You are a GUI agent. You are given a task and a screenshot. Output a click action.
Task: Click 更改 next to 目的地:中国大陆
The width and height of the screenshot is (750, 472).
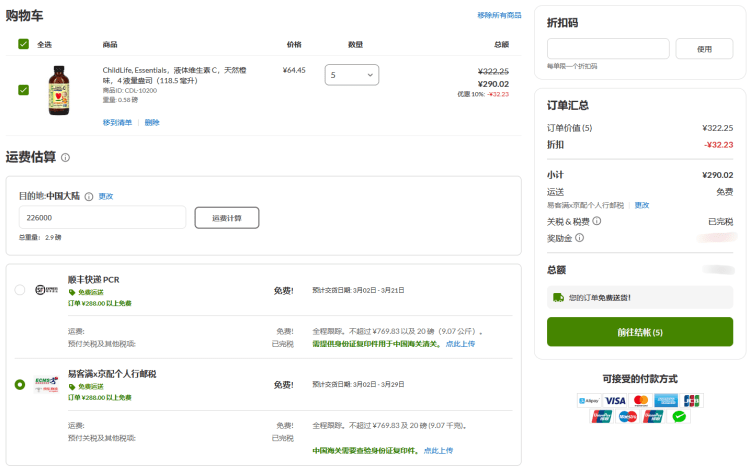click(x=106, y=197)
